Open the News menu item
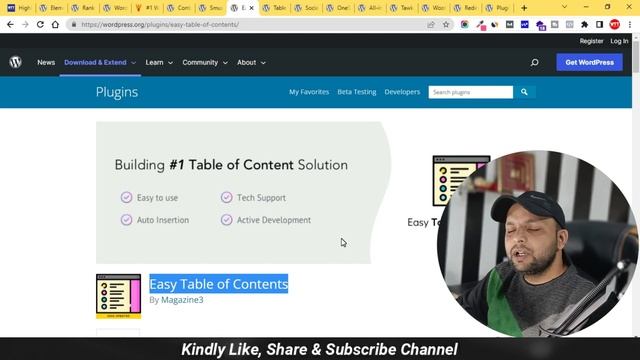The image size is (640, 360). coord(46,62)
